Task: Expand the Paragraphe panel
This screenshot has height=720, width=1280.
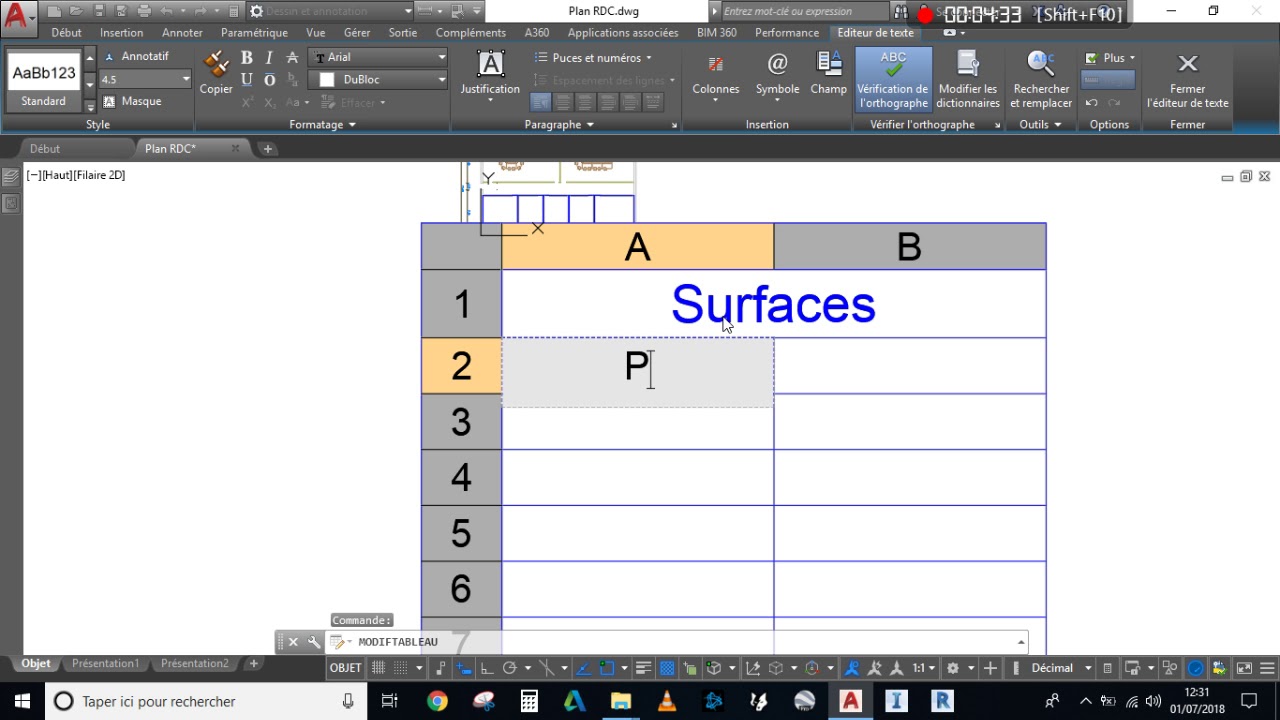Action: 559,125
